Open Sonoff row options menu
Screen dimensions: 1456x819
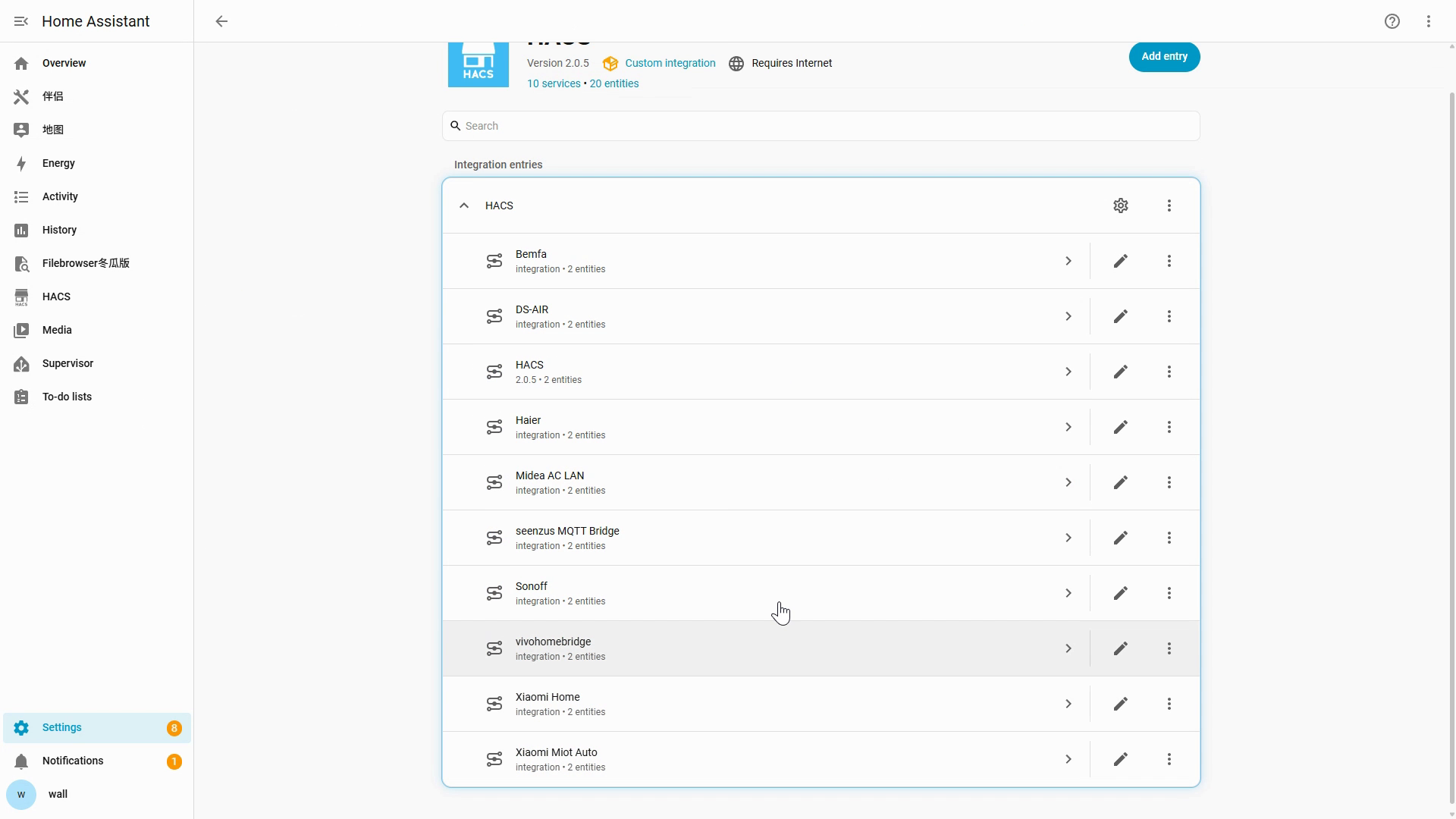tap(1169, 593)
